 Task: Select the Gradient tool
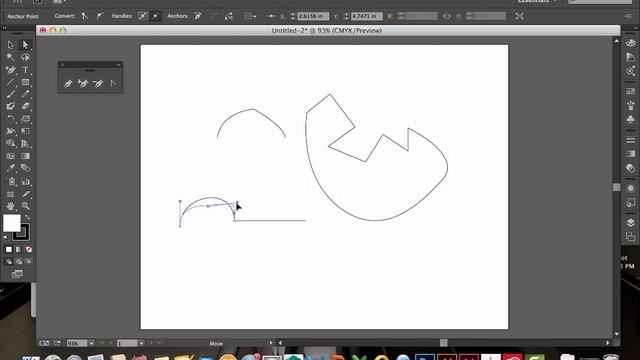click(25, 156)
